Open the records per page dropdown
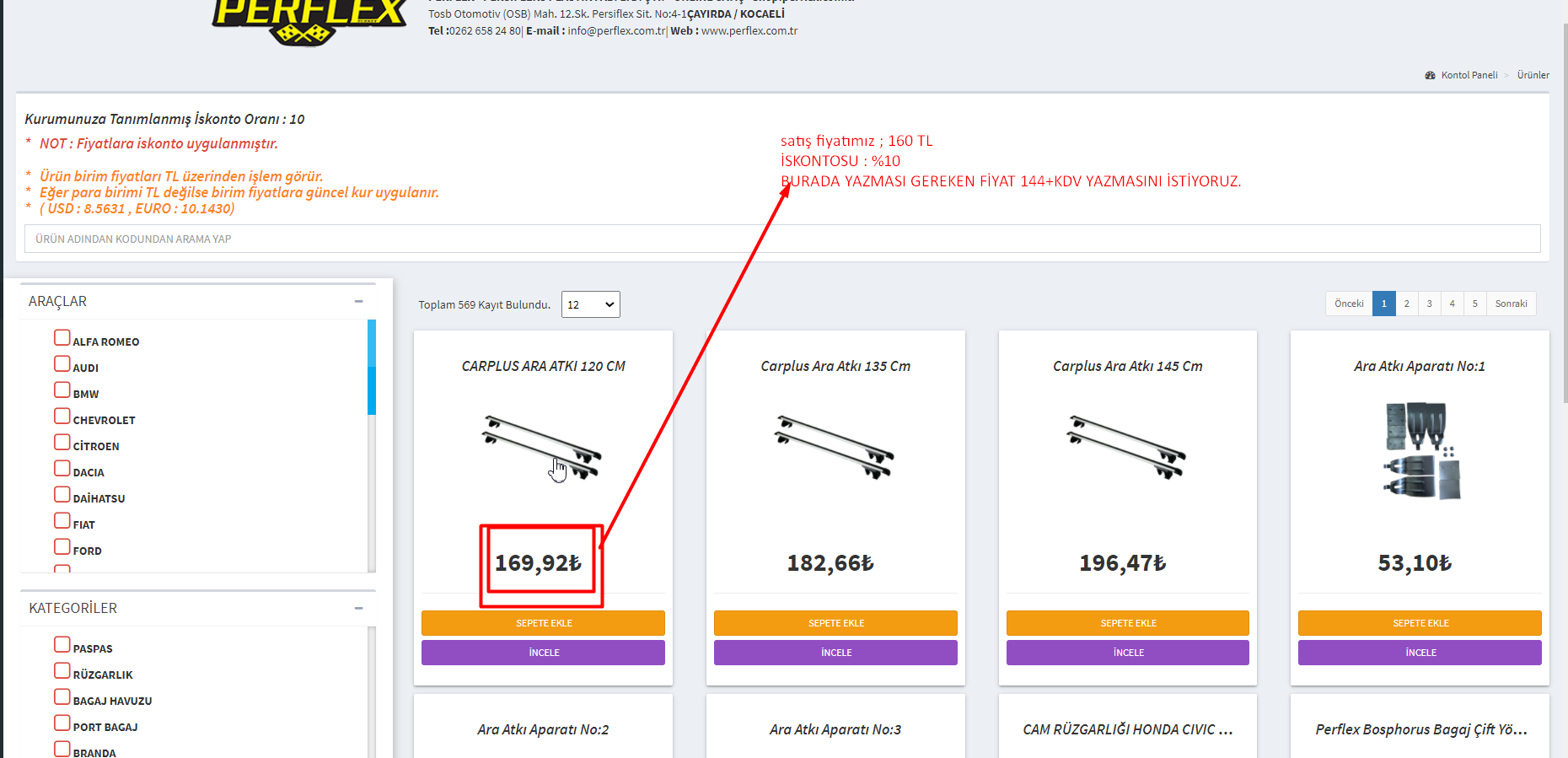Image resolution: width=1568 pixels, height=758 pixels. coord(590,304)
